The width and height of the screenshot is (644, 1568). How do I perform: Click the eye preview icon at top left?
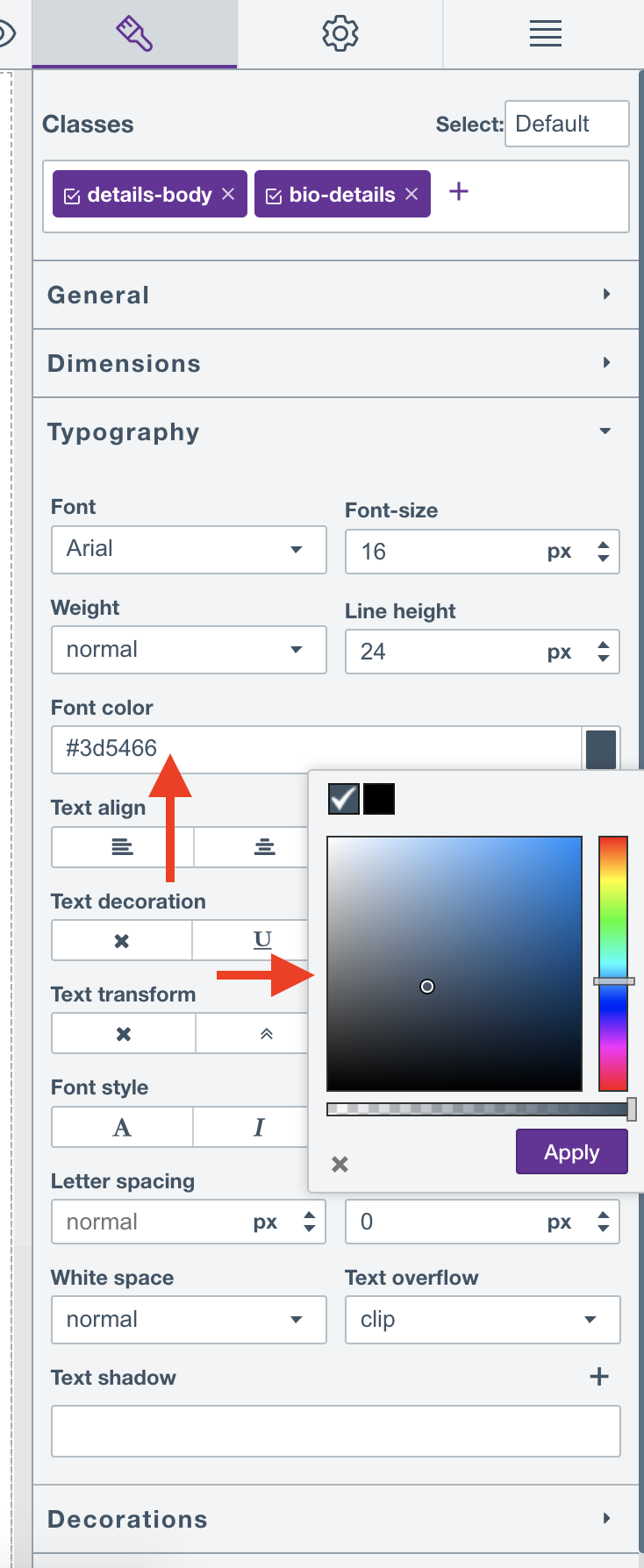[x=7, y=33]
